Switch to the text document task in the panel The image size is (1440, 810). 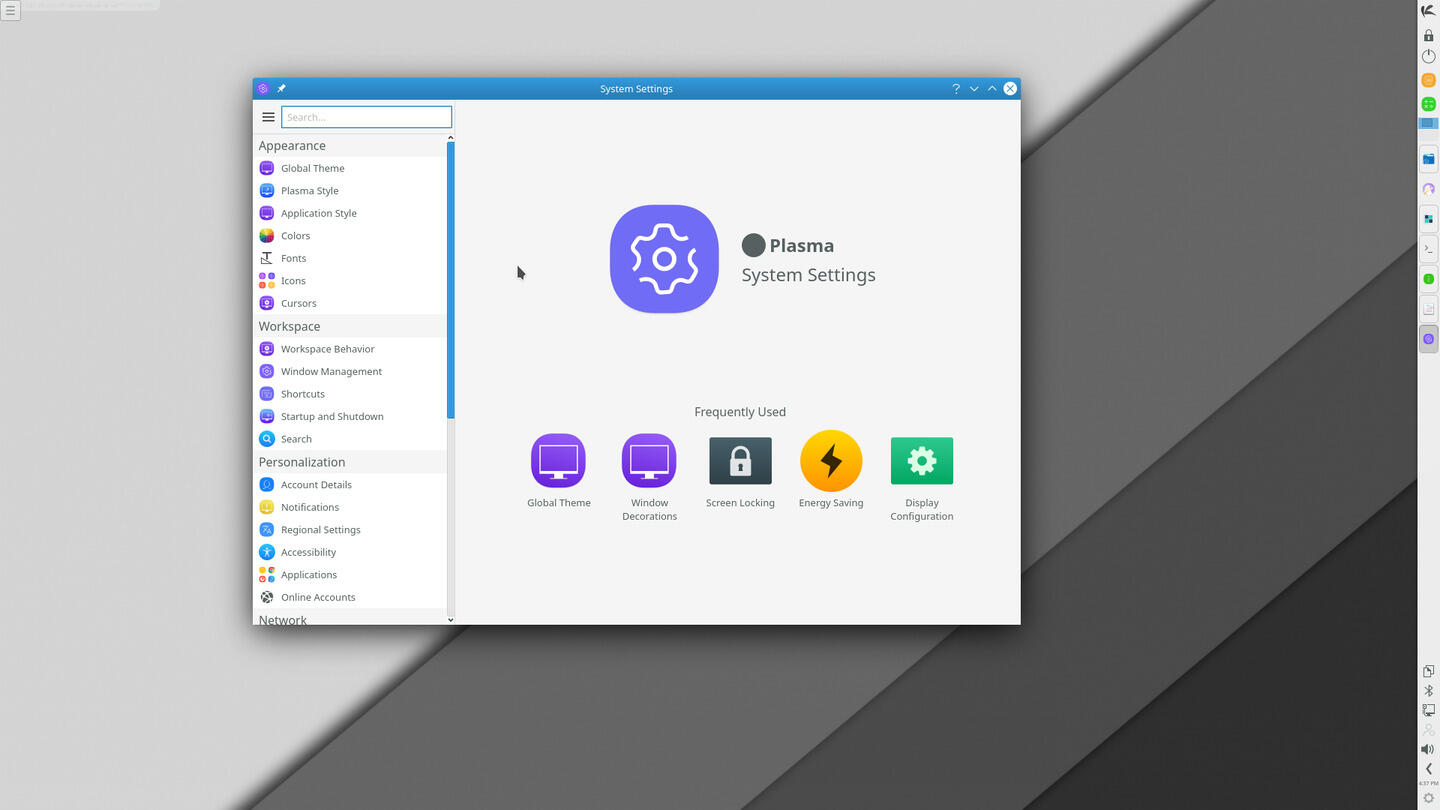click(1428, 309)
